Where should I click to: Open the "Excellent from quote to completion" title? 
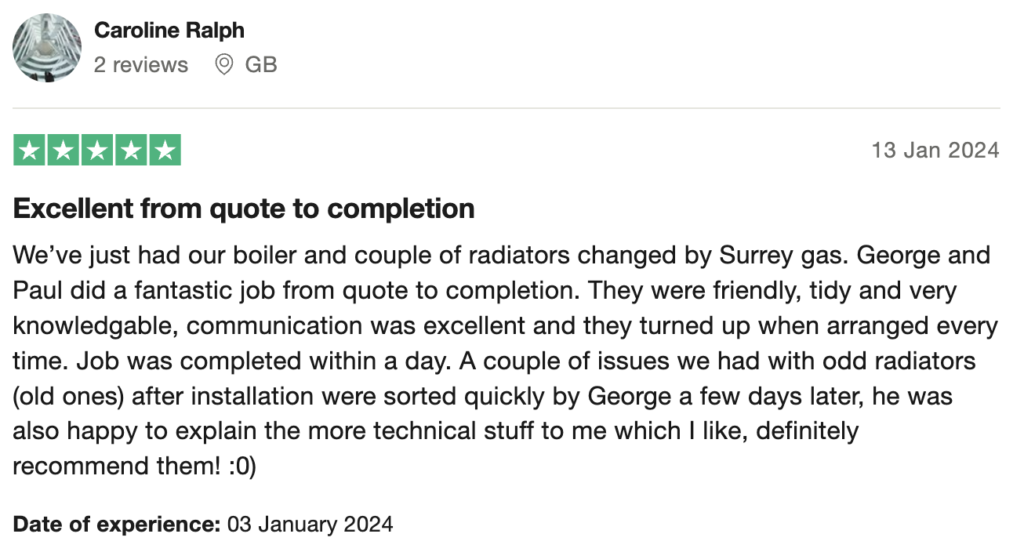click(x=243, y=209)
